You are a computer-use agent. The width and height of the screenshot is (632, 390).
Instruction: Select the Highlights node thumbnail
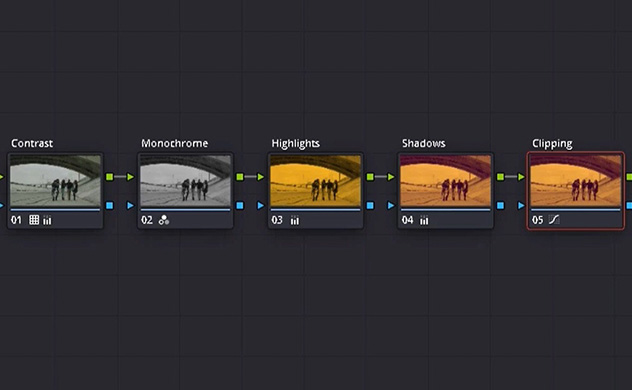pyautogui.click(x=316, y=181)
